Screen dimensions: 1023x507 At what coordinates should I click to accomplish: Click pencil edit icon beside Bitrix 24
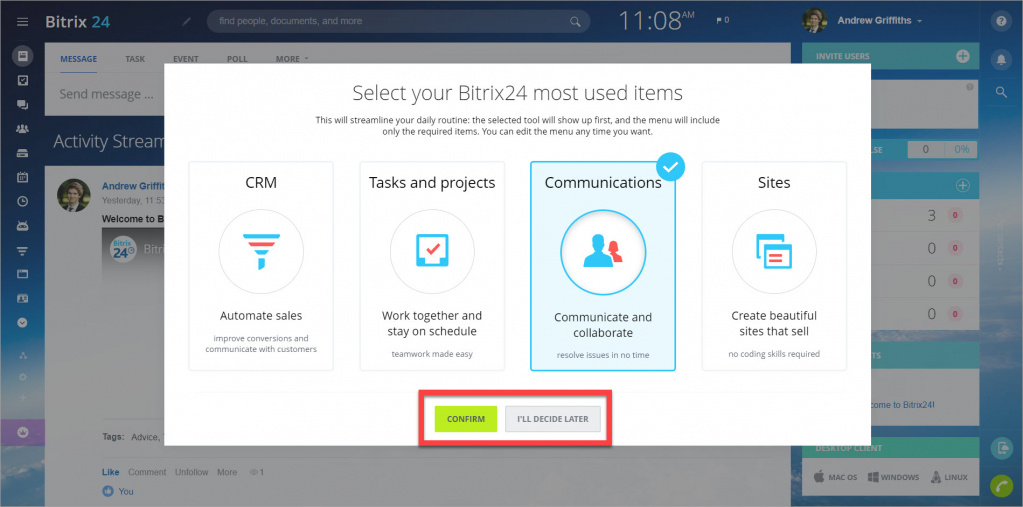[x=187, y=22]
